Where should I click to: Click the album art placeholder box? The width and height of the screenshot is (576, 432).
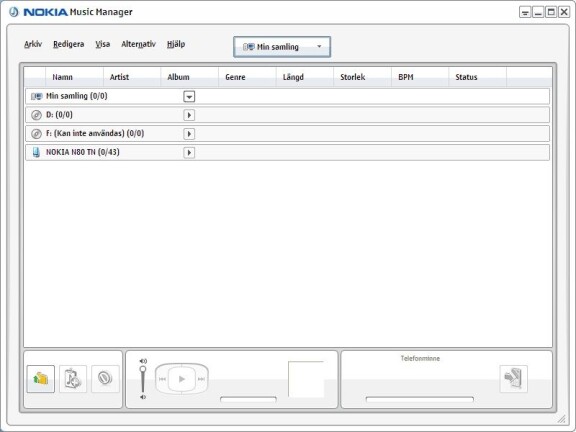306,379
